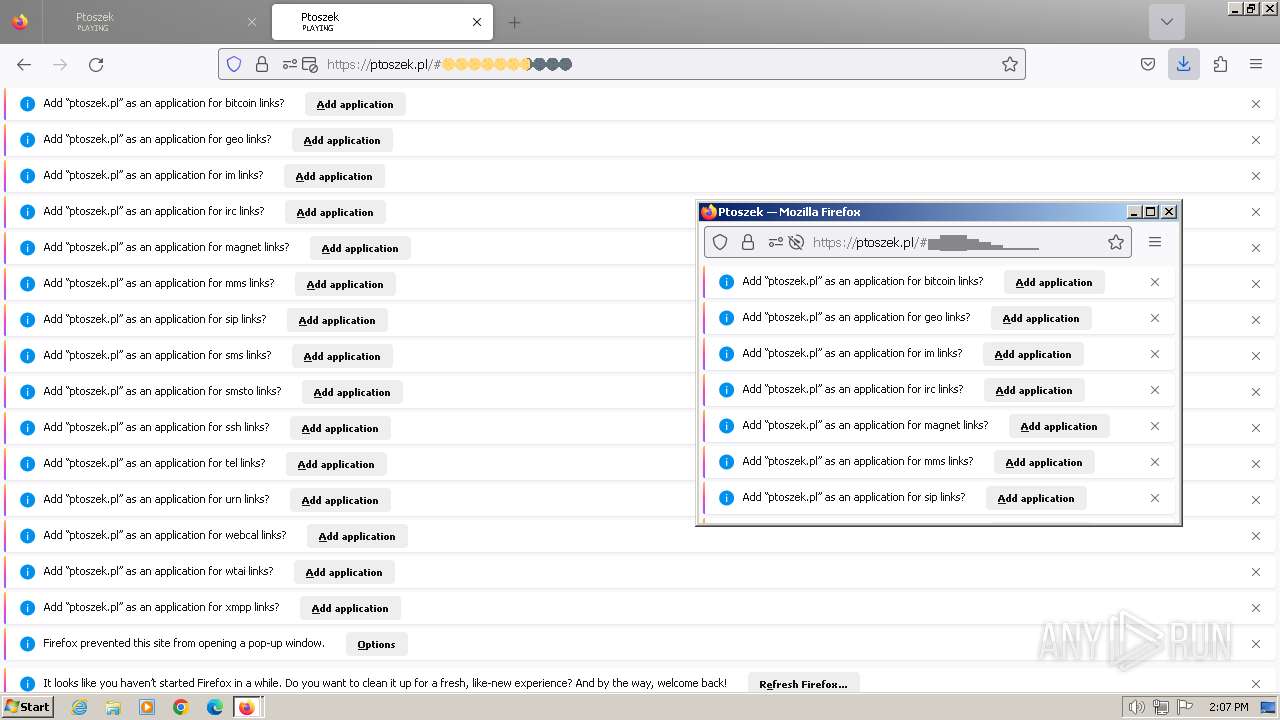Add application for wtai links
The image size is (1280, 720).
pos(344,572)
